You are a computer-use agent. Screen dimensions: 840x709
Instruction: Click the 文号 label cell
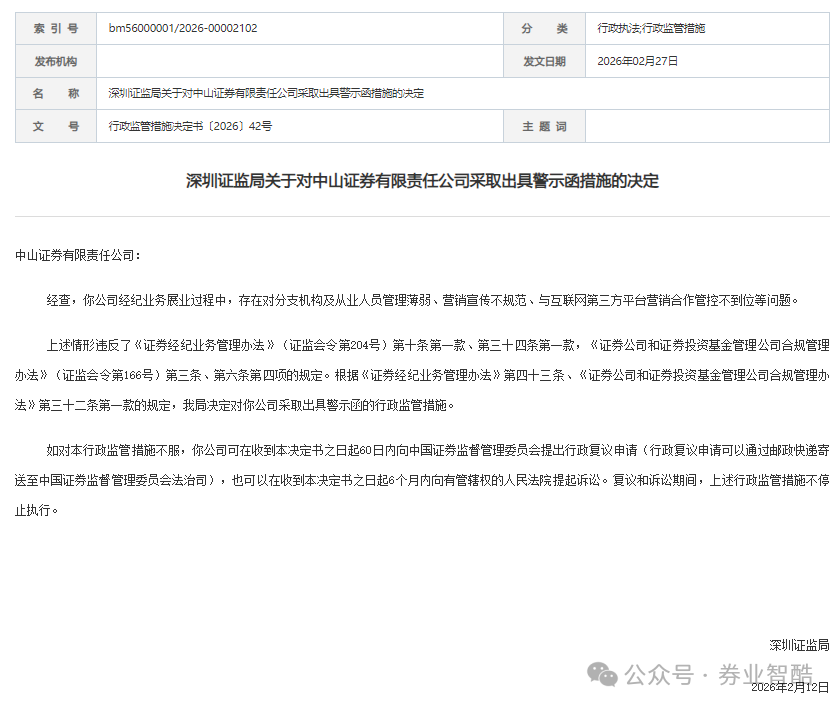pyautogui.click(x=55, y=127)
